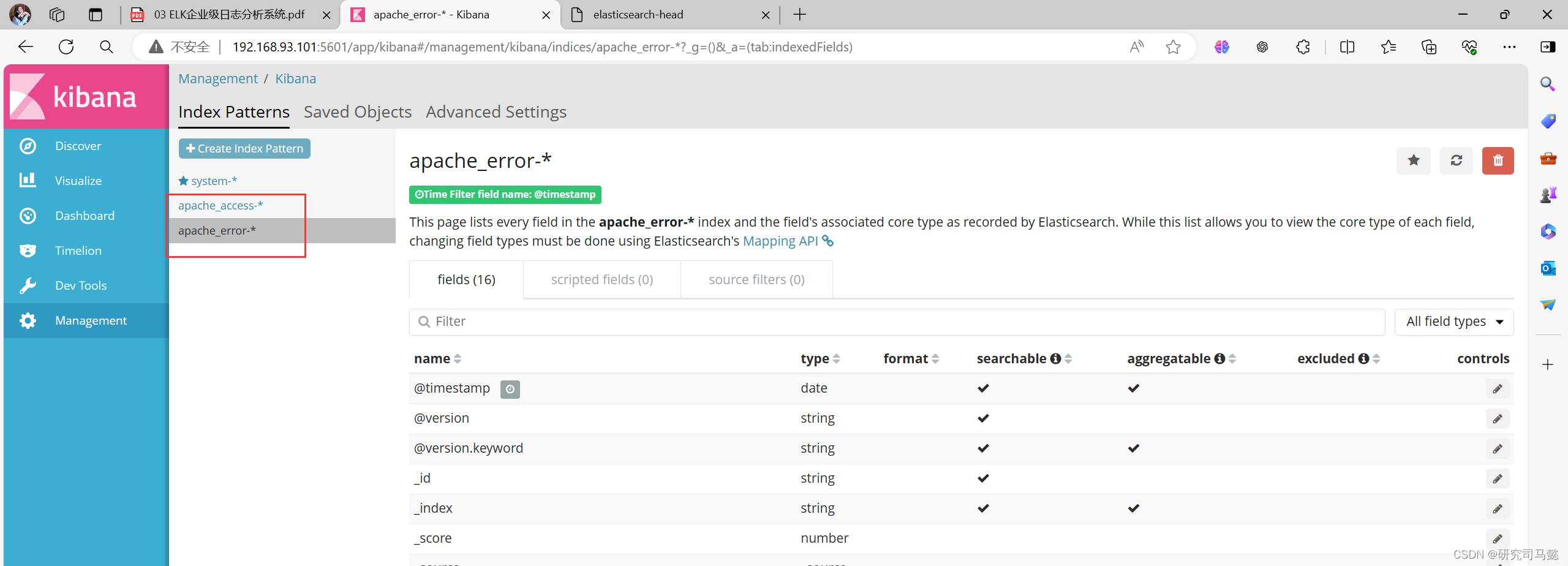Add a tool with Edge sidebar plus
Viewport: 1568px width, 566px height.
pyautogui.click(x=1548, y=365)
